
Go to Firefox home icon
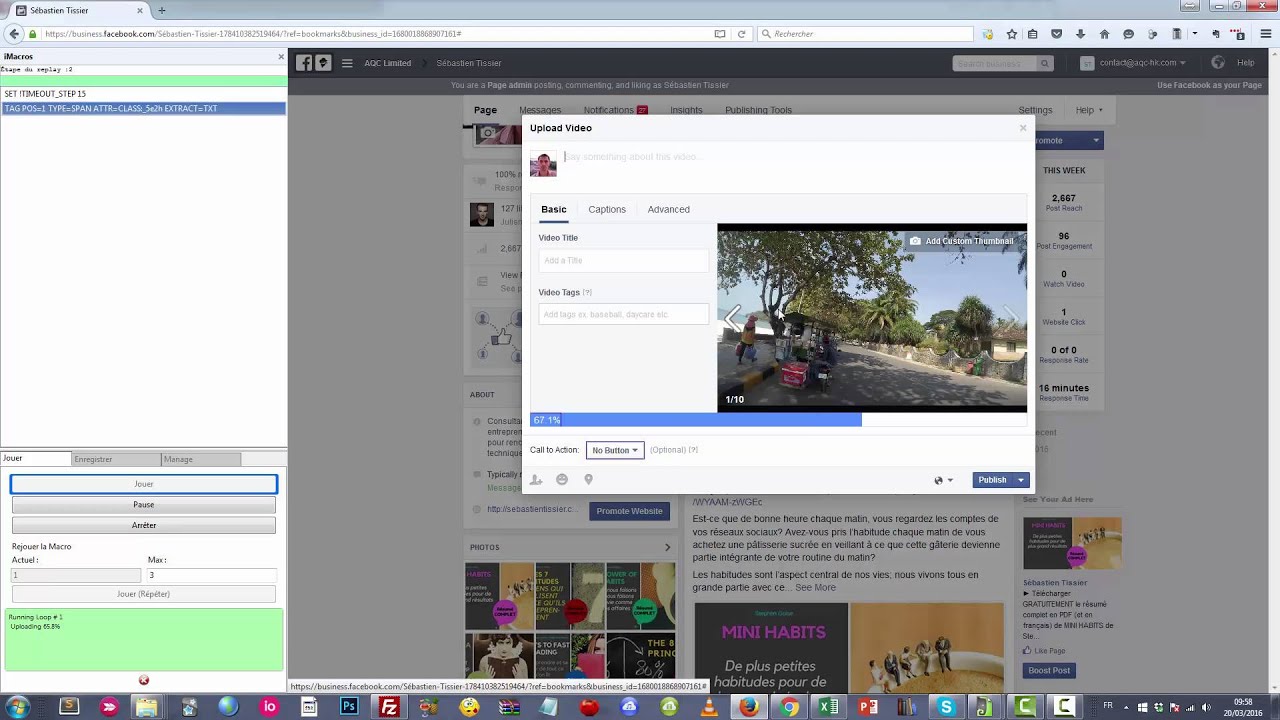point(1104,34)
